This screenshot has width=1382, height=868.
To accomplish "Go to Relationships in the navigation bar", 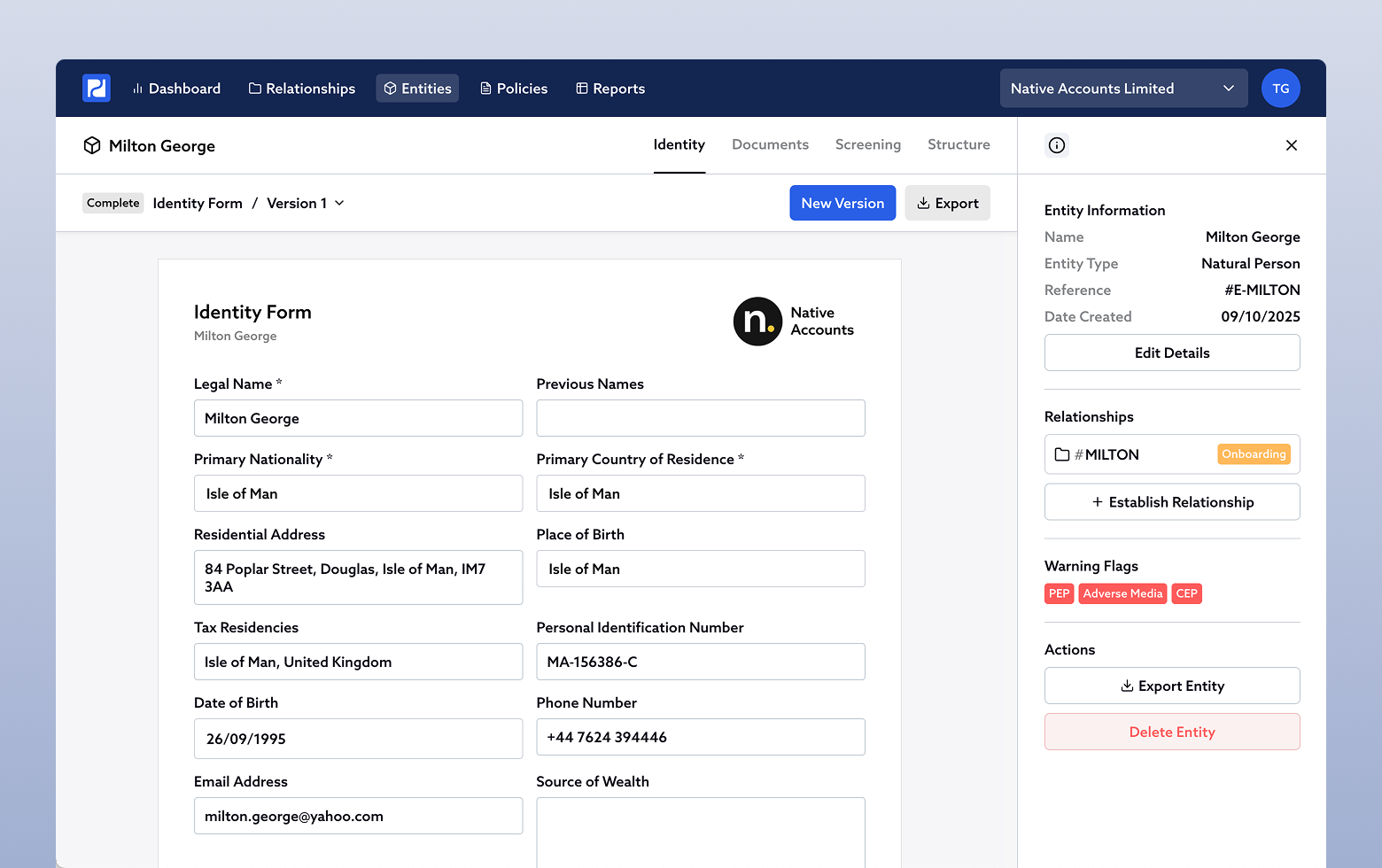I will coord(301,89).
